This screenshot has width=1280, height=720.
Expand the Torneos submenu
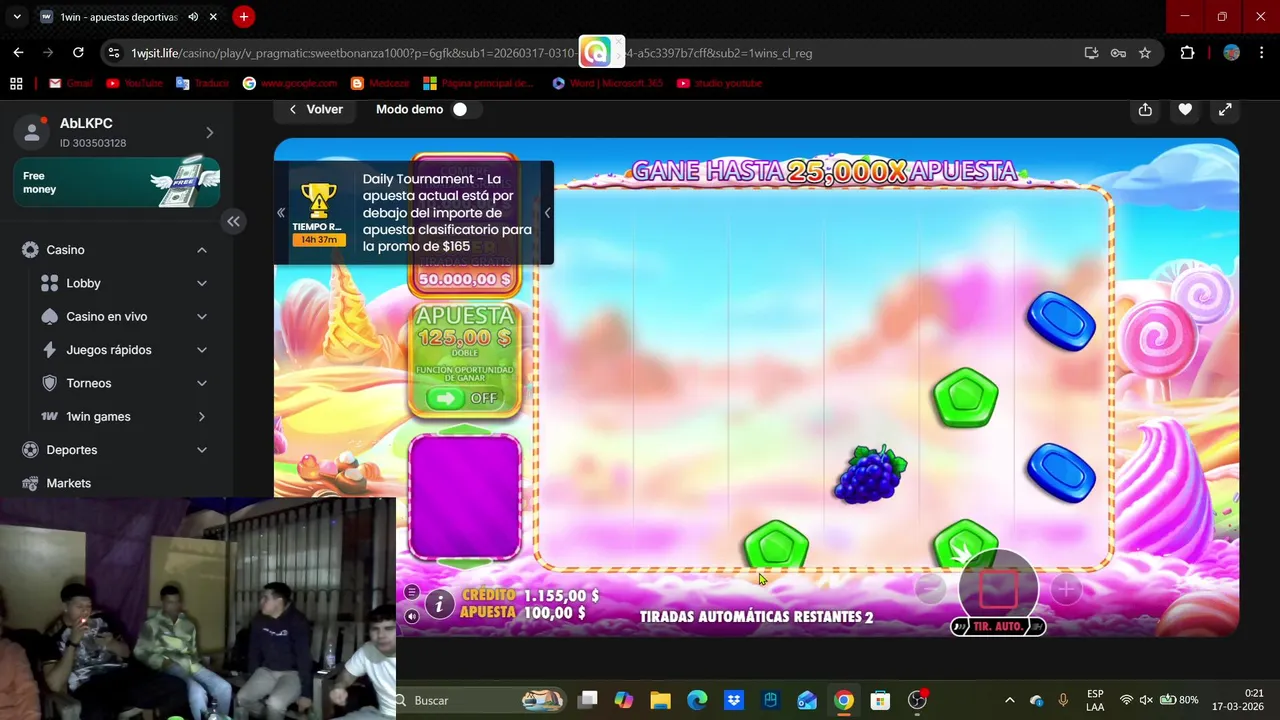(202, 383)
